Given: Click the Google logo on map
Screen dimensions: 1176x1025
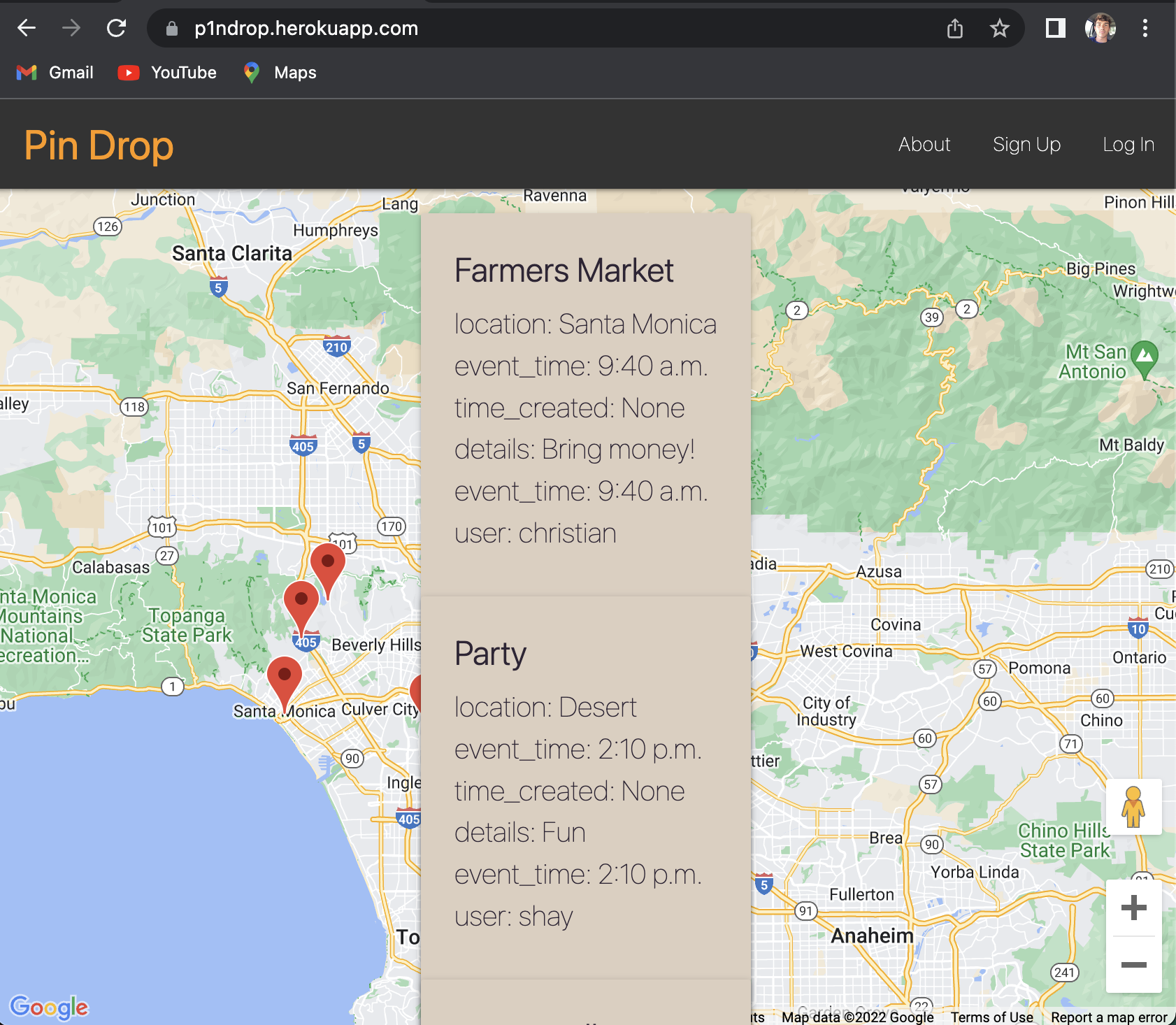Looking at the screenshot, I should coord(49,1007).
